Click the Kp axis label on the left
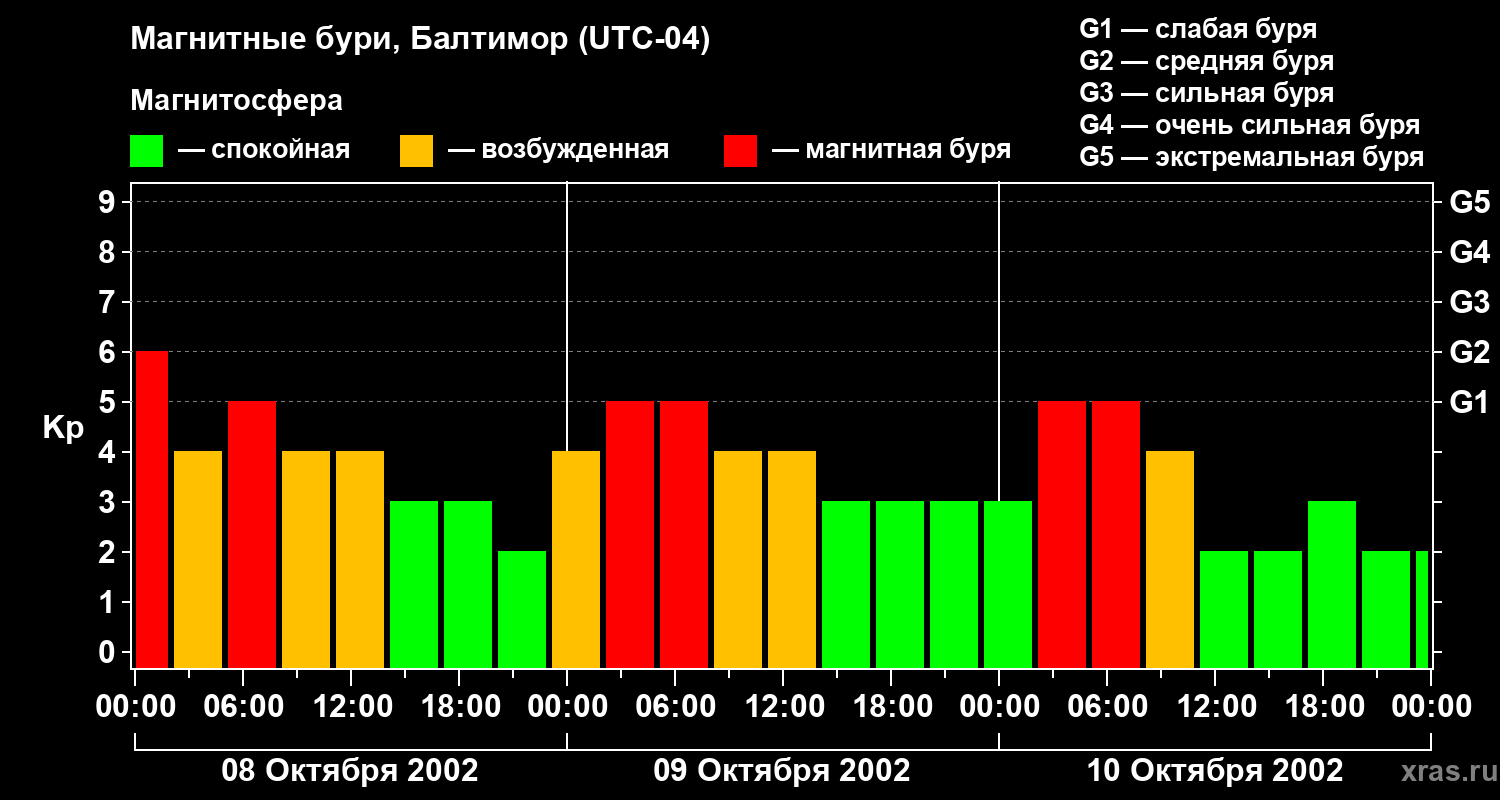 (63, 428)
